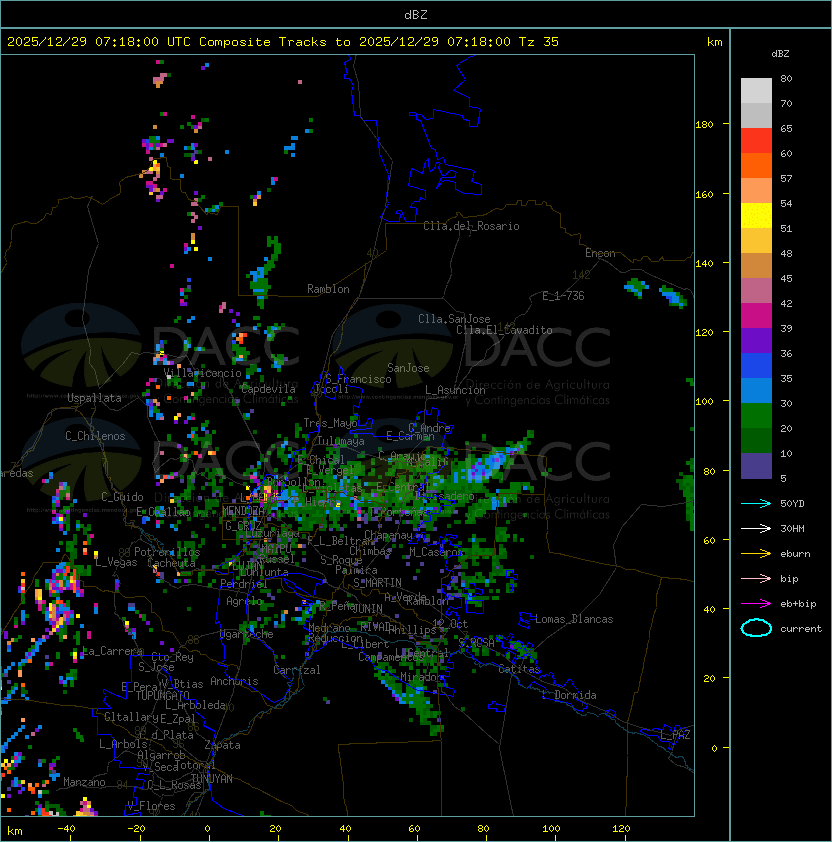The height and width of the screenshot is (842, 832).
Task: Click the Catitas label
Action: click(519, 670)
